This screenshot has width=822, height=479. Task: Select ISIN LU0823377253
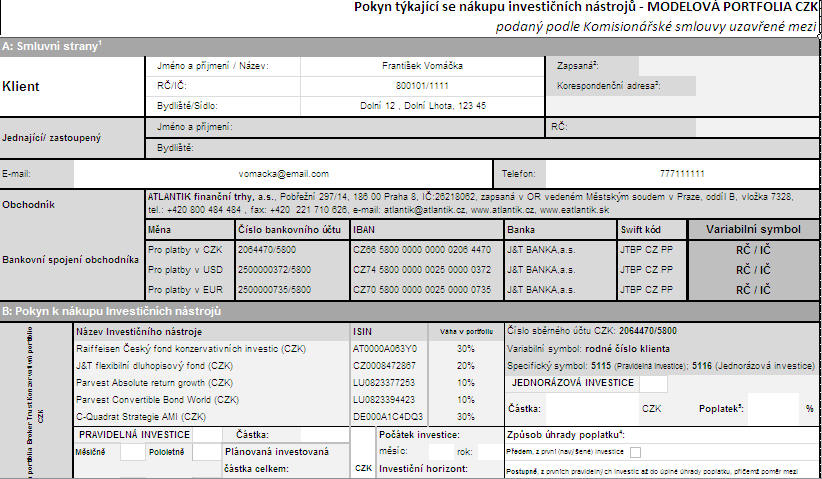click(x=384, y=383)
